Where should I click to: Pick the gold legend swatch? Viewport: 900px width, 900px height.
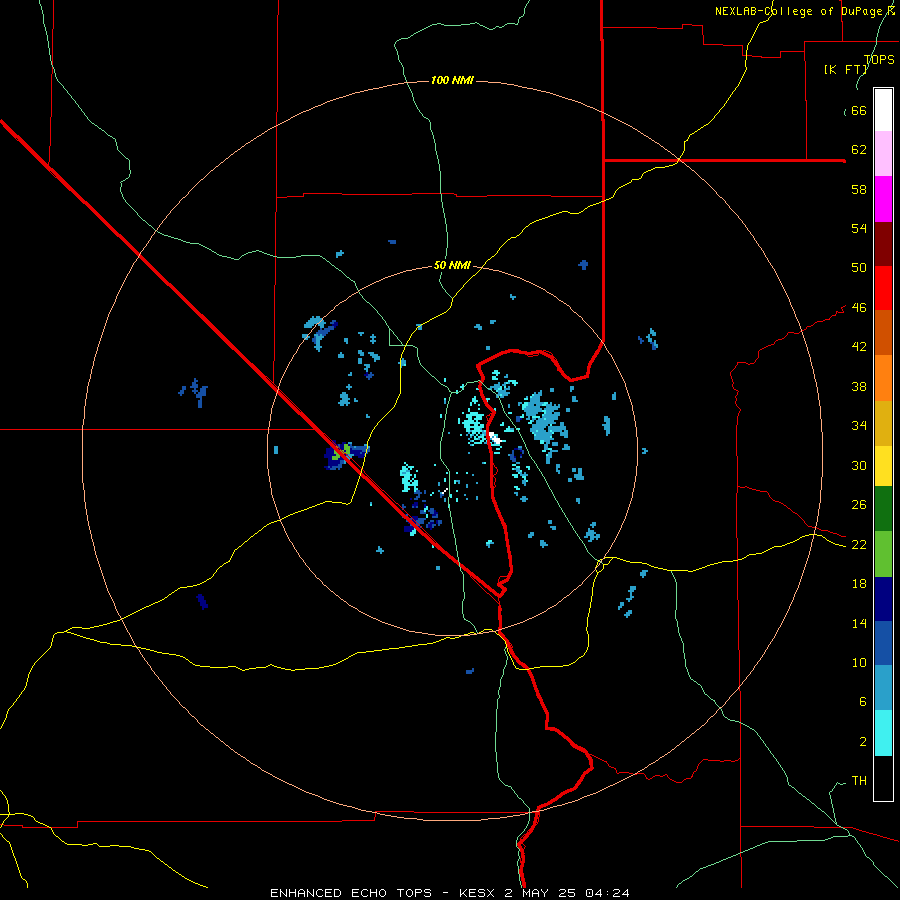[x=883, y=423]
